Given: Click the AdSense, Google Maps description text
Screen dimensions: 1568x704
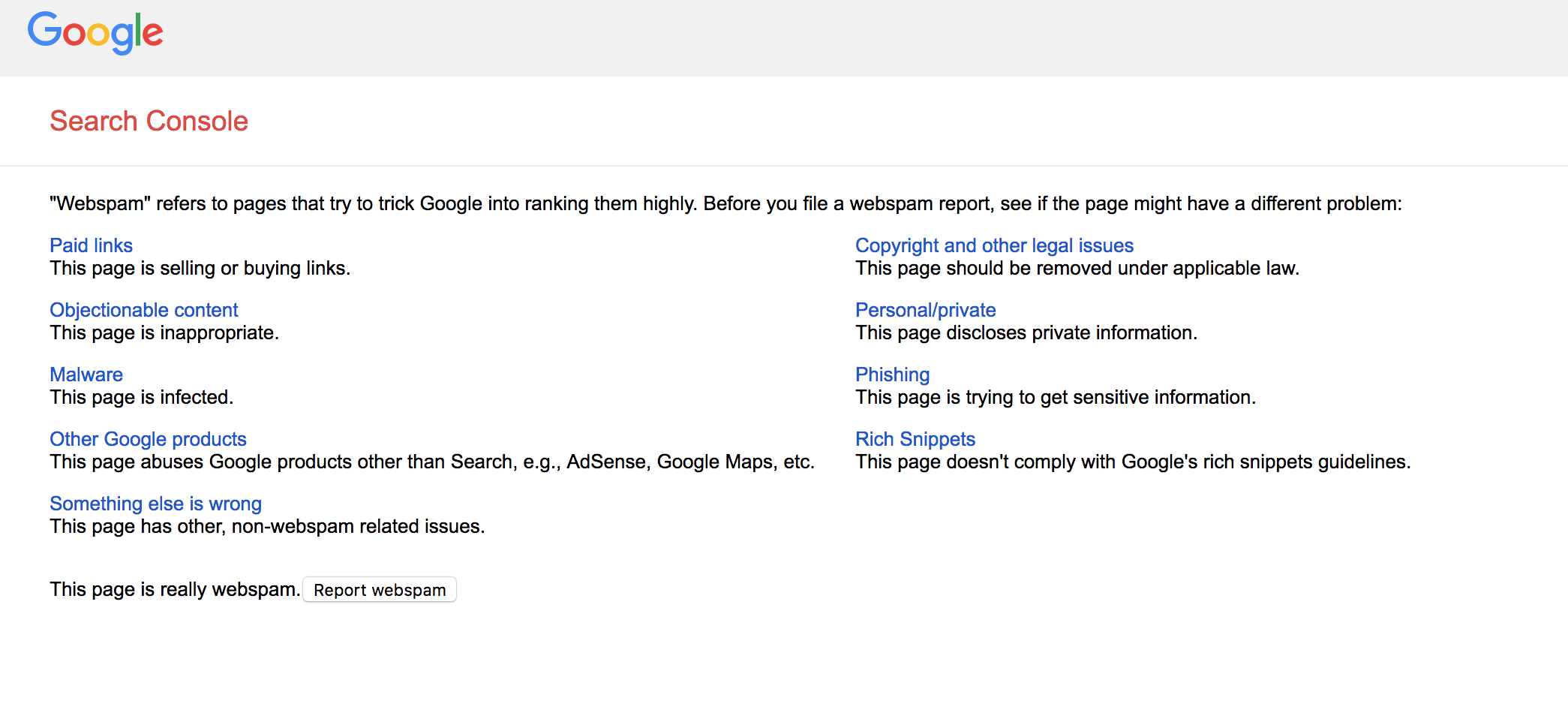Looking at the screenshot, I should pos(432,462).
